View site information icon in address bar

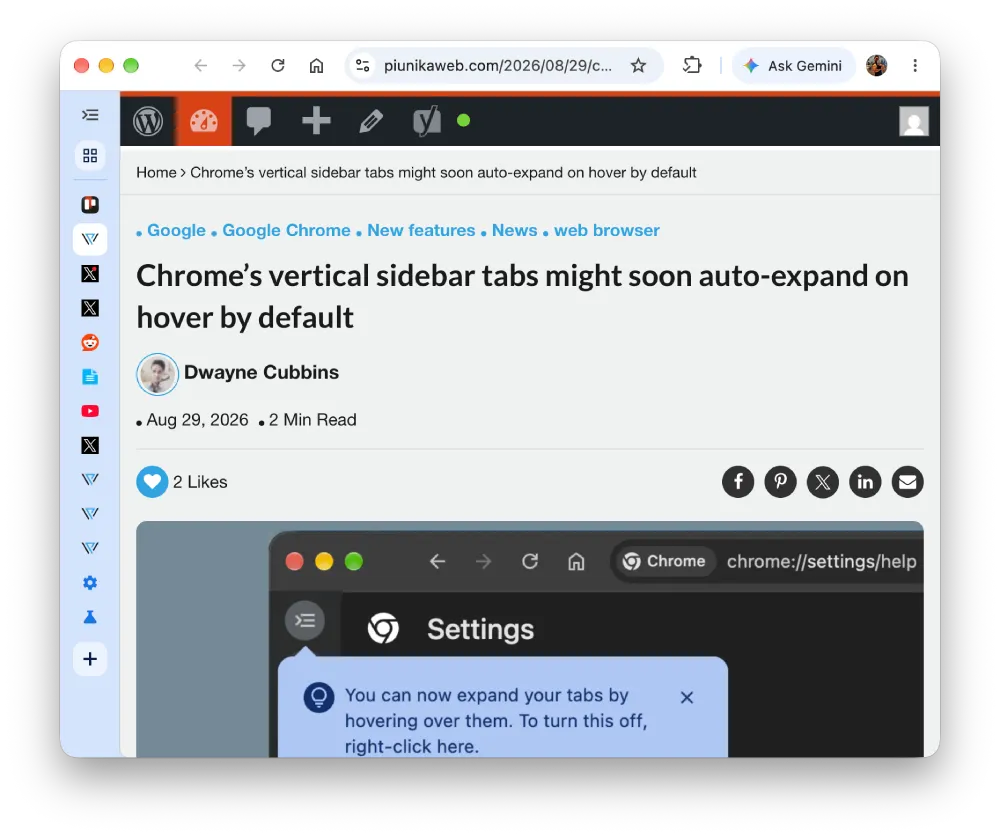point(363,65)
